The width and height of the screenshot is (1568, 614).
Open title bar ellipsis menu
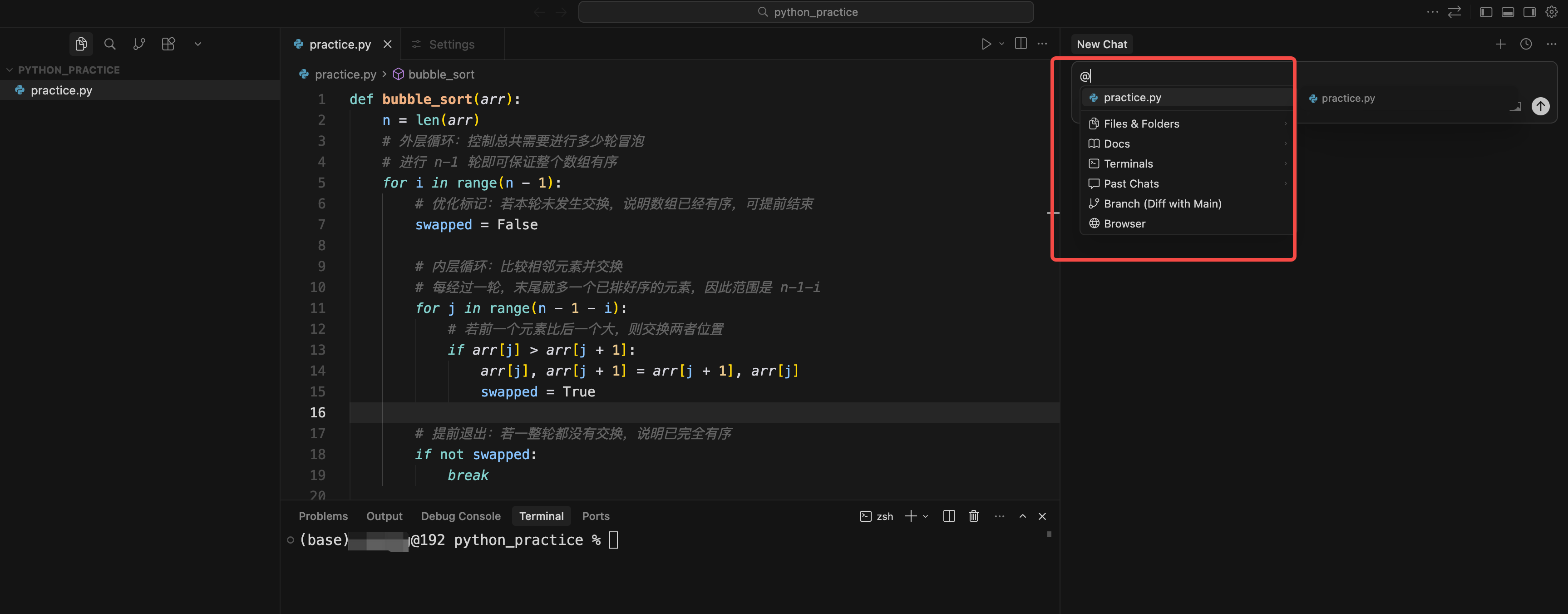click(x=1432, y=12)
